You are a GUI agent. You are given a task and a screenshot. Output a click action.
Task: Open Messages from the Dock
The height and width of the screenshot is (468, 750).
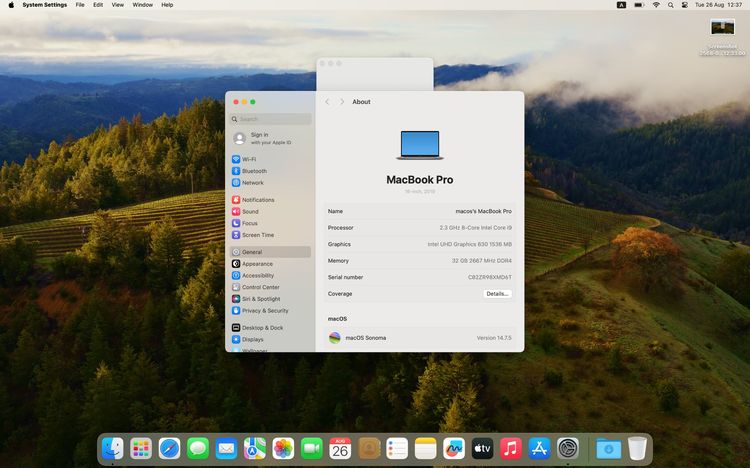(198, 449)
